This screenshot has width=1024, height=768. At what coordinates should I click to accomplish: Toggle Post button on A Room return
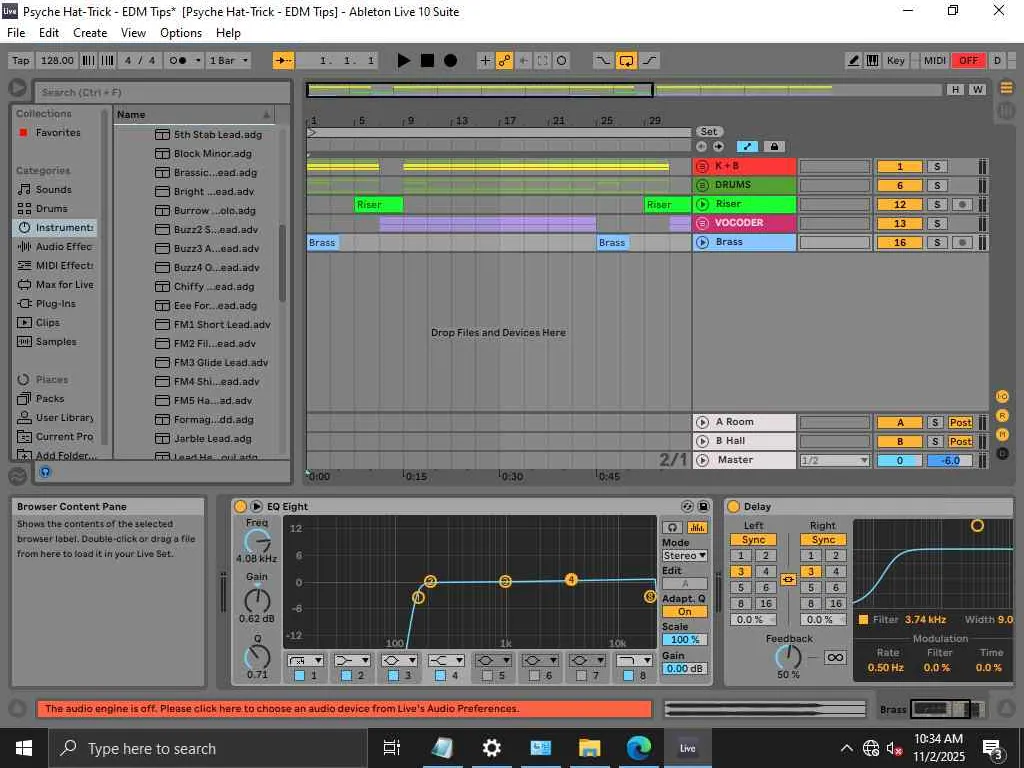coord(960,423)
